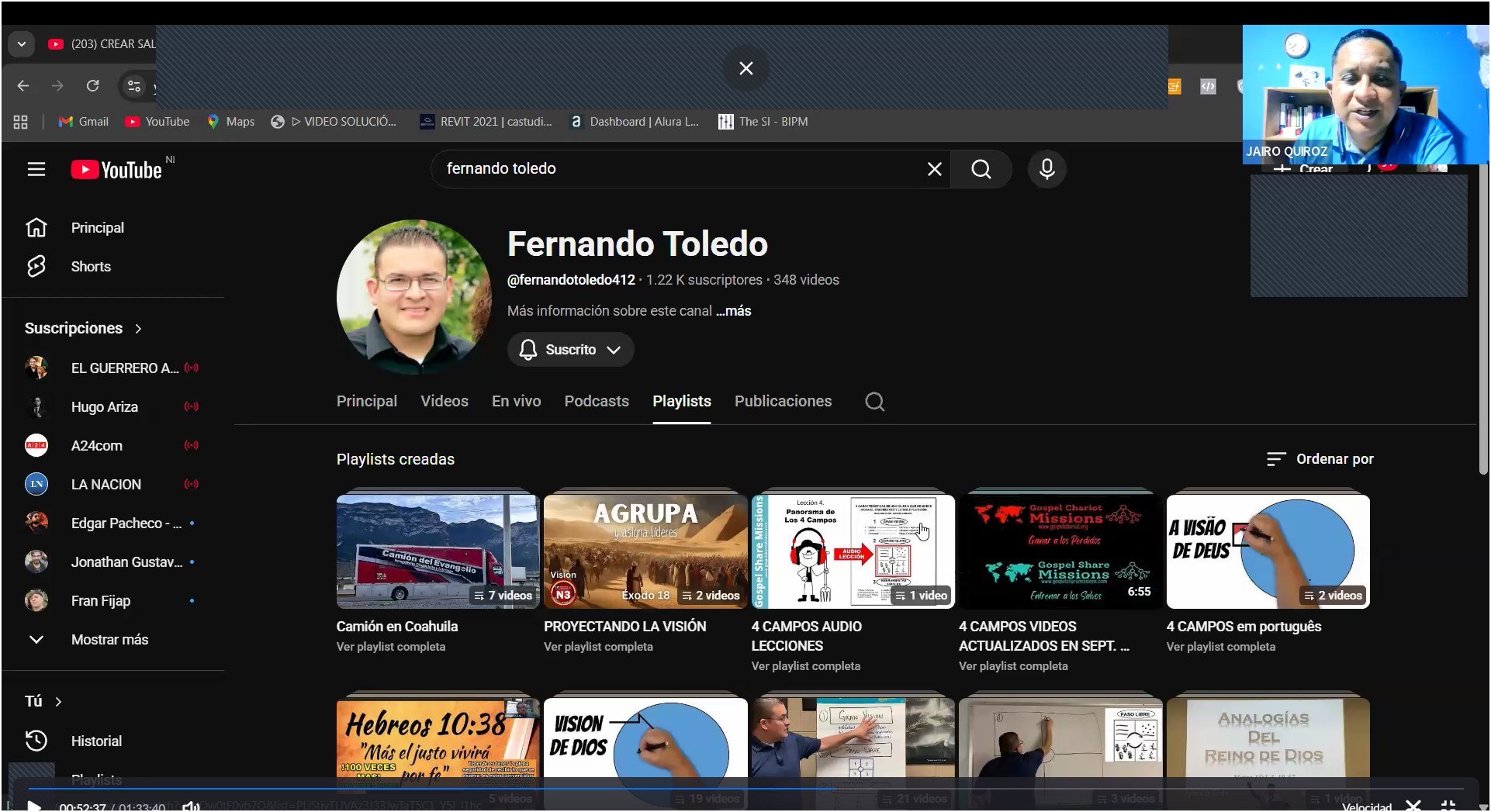Open the A VISÃO DE DEUS thumbnail

1268,551
